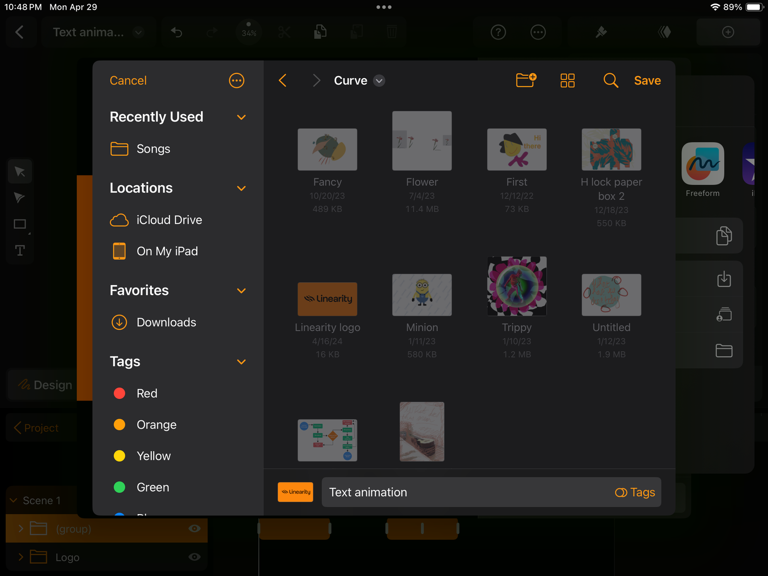Tap the multitasking three dots at top

pyautogui.click(x=384, y=7)
